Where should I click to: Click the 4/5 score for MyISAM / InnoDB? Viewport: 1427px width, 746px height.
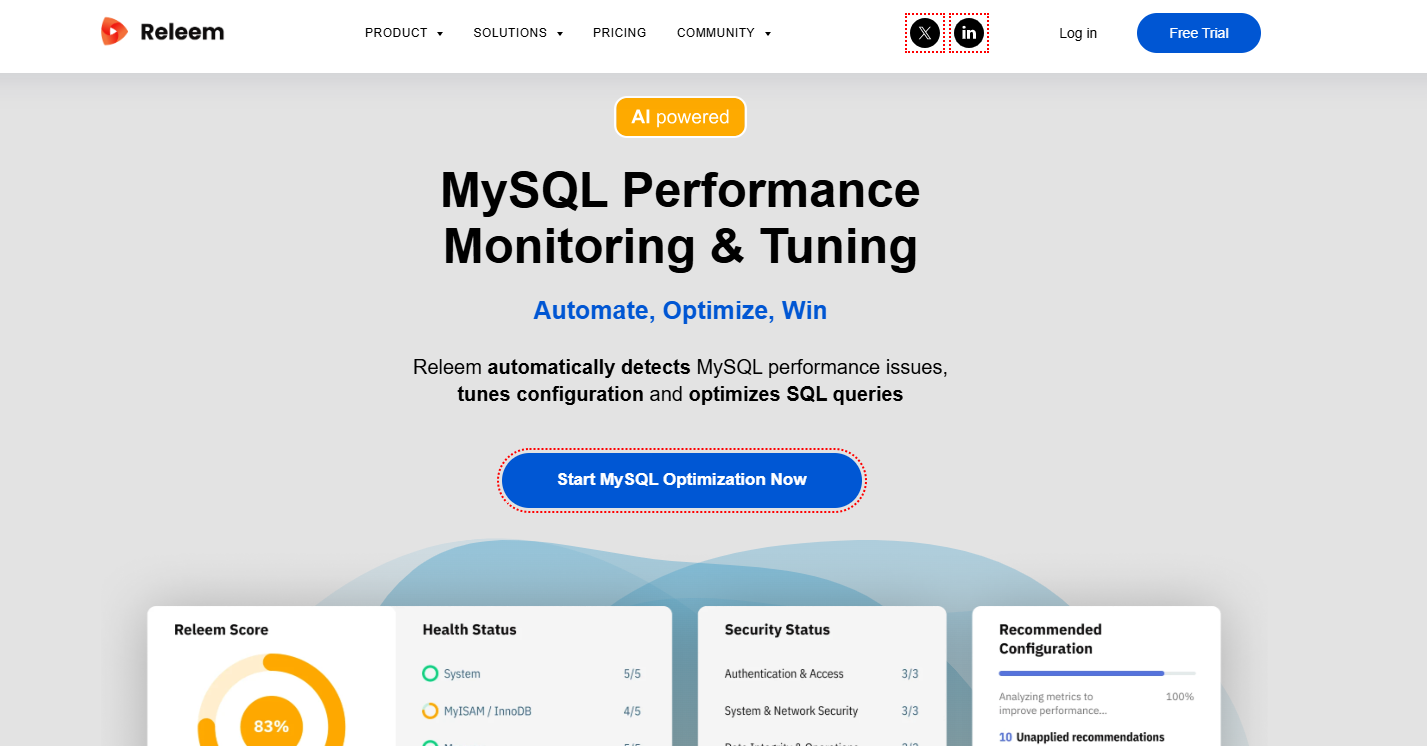(x=632, y=711)
